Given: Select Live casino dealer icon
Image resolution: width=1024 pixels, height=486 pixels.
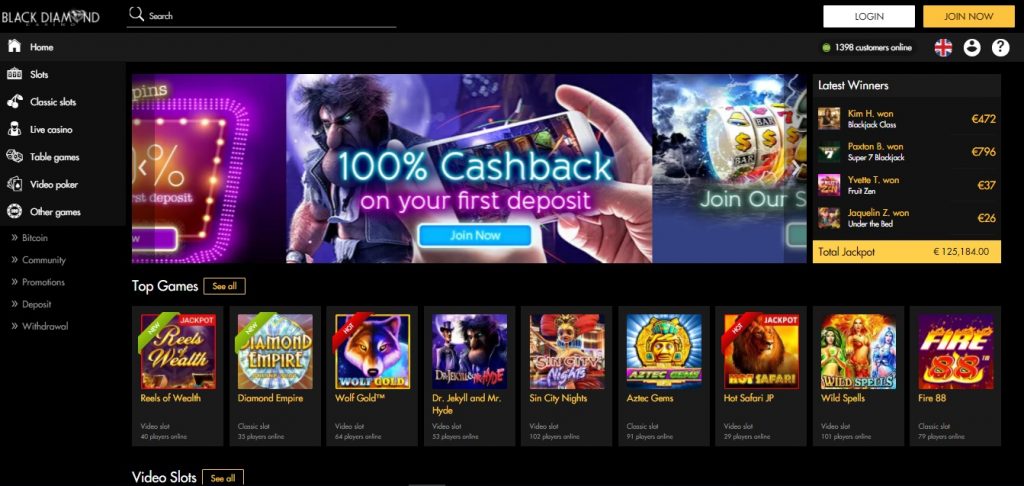Looking at the screenshot, I should pos(14,129).
